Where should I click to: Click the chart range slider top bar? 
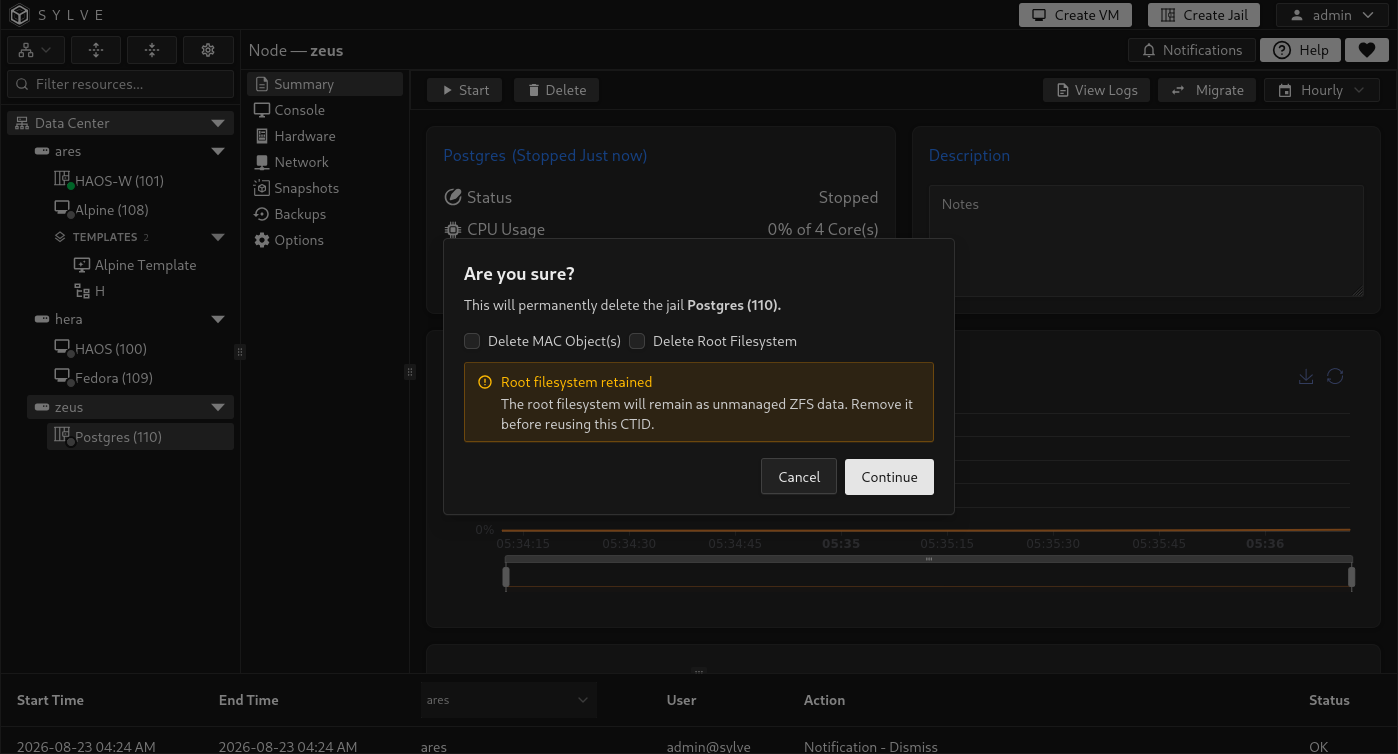click(x=928, y=559)
